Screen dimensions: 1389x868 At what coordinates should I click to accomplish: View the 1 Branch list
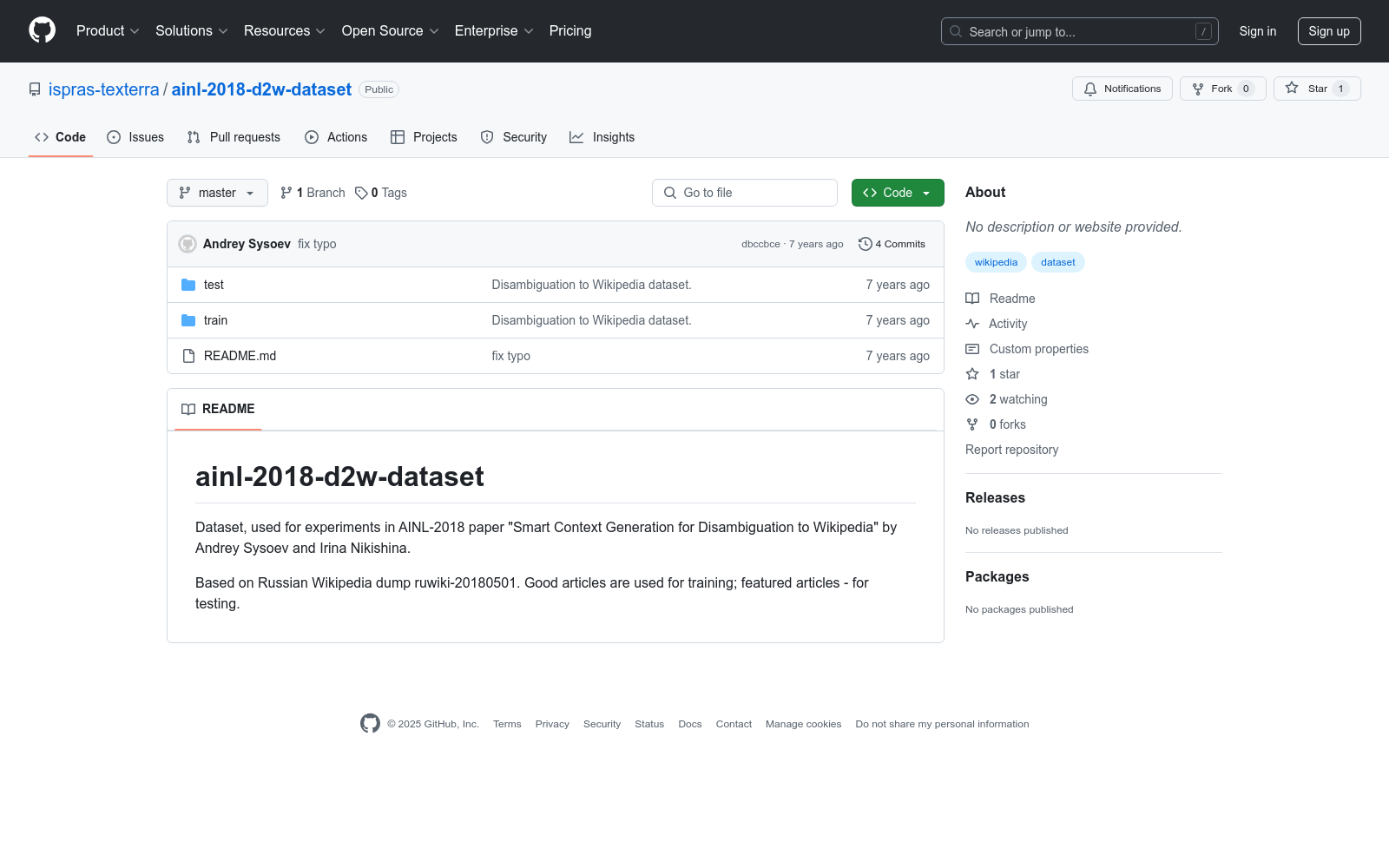[x=313, y=193]
